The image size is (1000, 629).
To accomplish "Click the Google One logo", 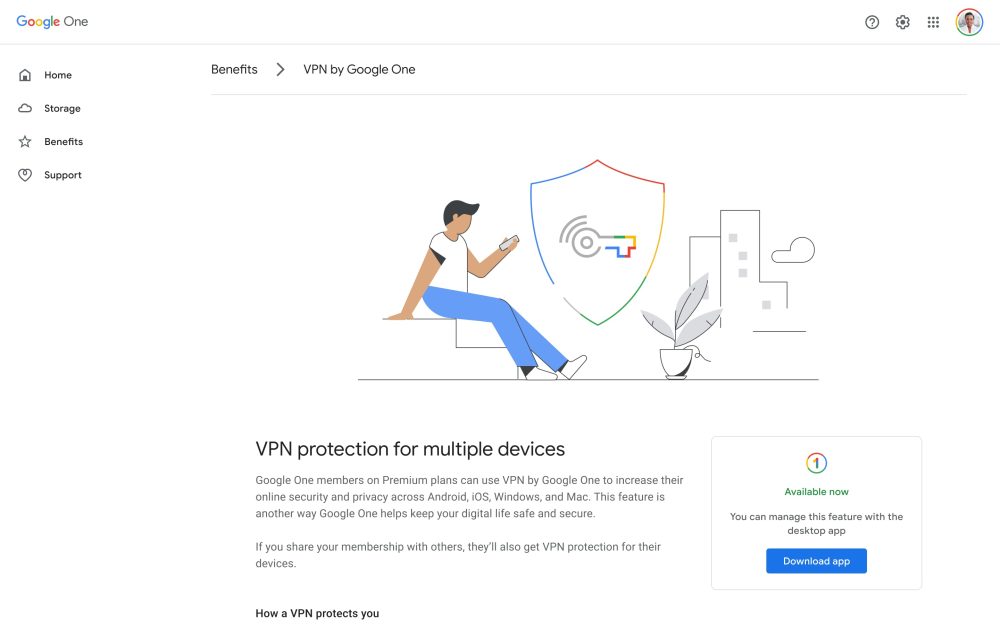I will (52, 22).
